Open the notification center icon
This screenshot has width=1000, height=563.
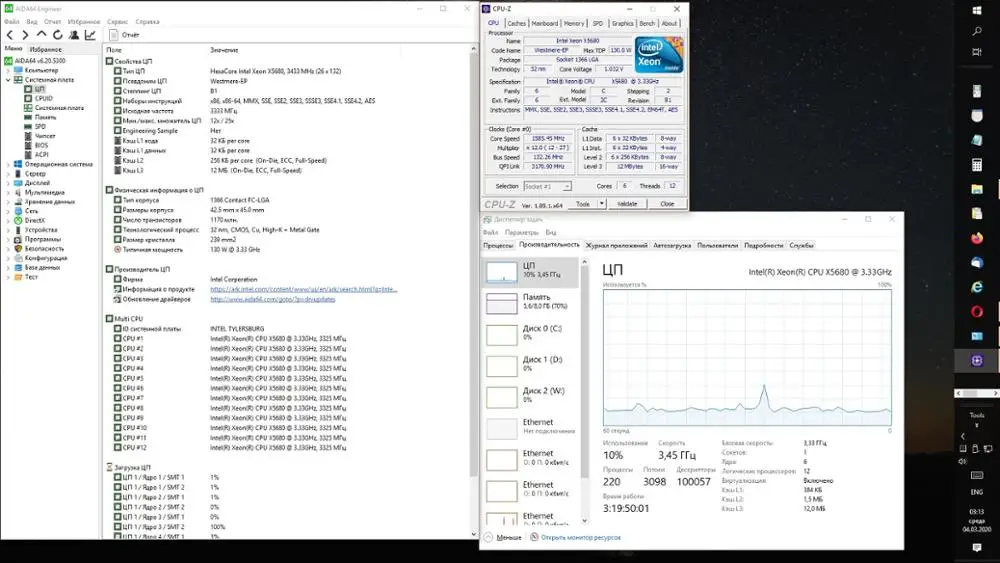point(977,548)
